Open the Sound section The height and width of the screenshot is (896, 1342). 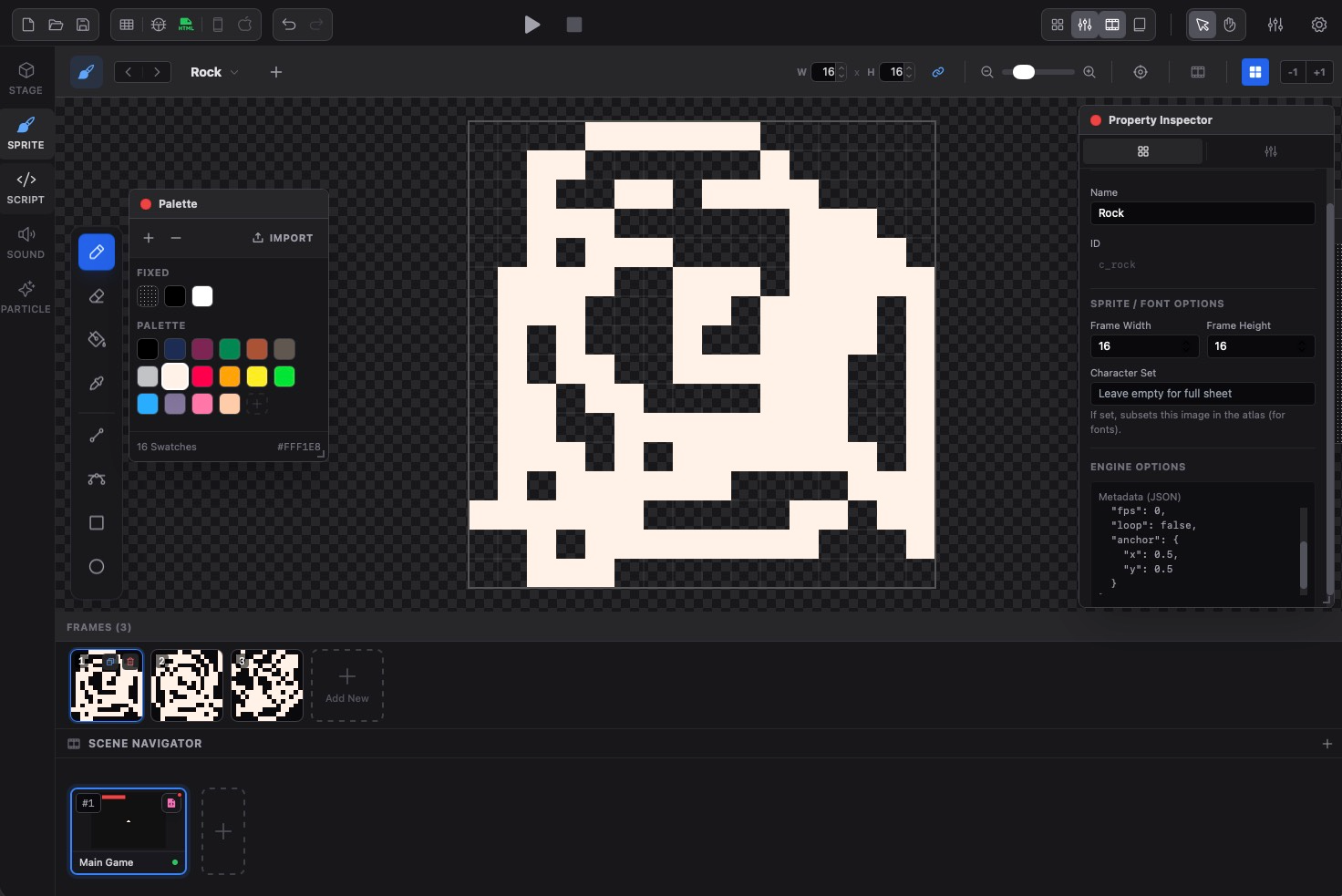click(x=26, y=242)
